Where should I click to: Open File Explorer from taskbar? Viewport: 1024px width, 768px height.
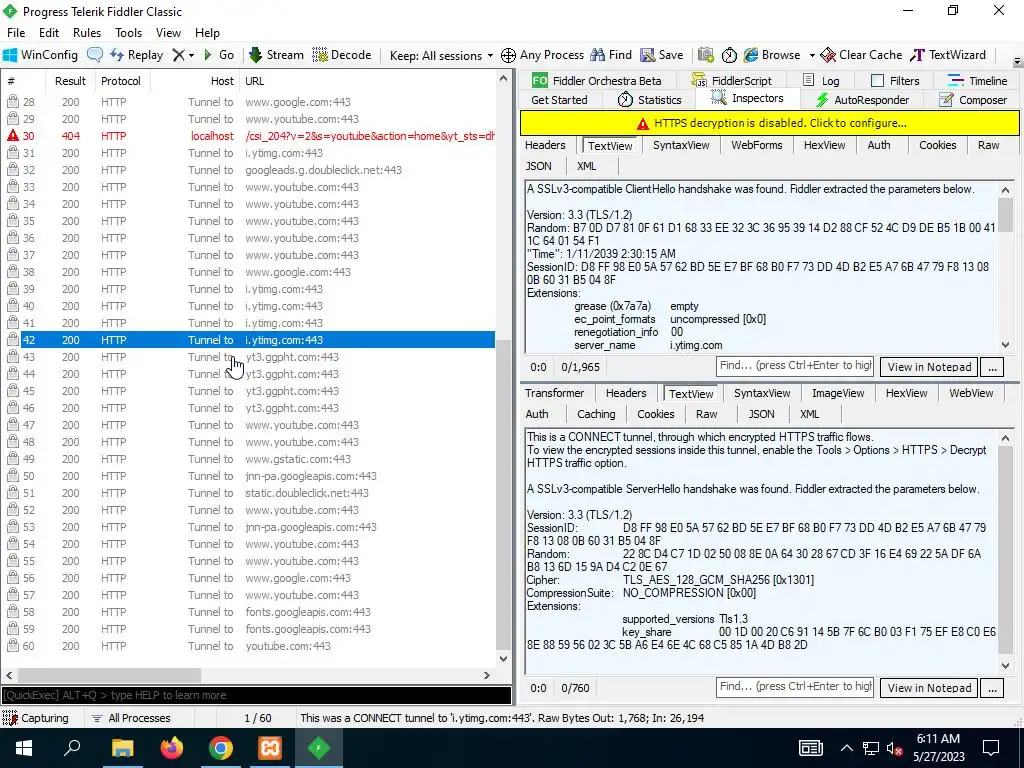tap(122, 748)
